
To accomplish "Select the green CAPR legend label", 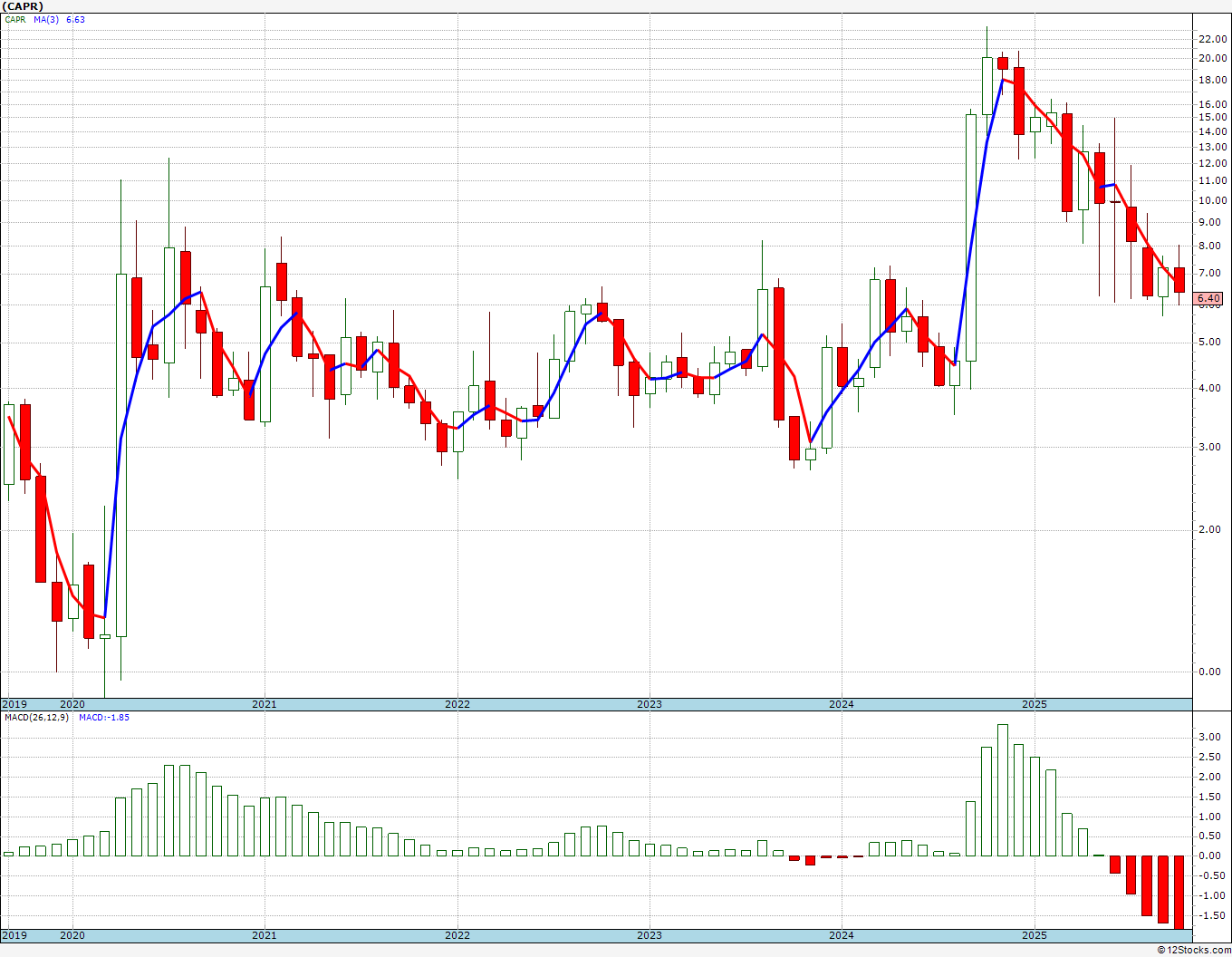I will (15, 19).
